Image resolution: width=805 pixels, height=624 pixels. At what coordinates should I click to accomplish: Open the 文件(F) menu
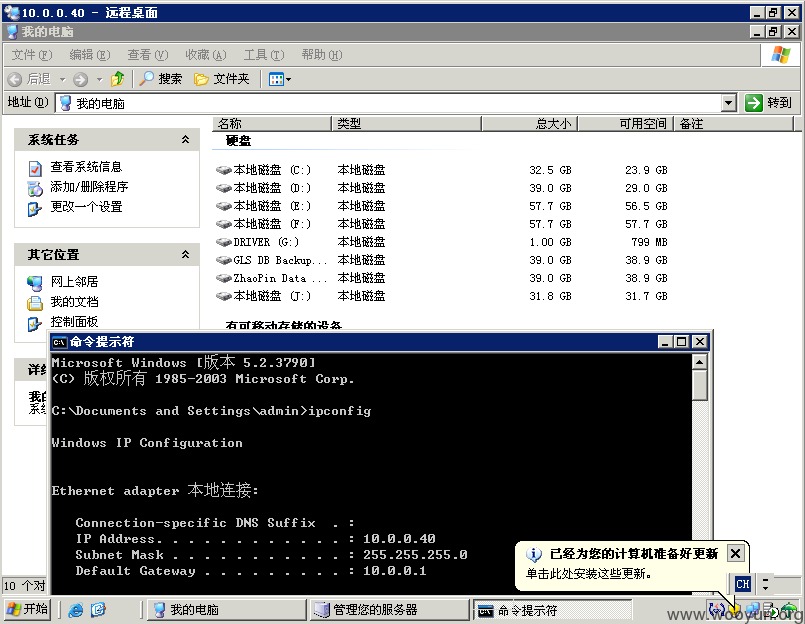click(32, 54)
